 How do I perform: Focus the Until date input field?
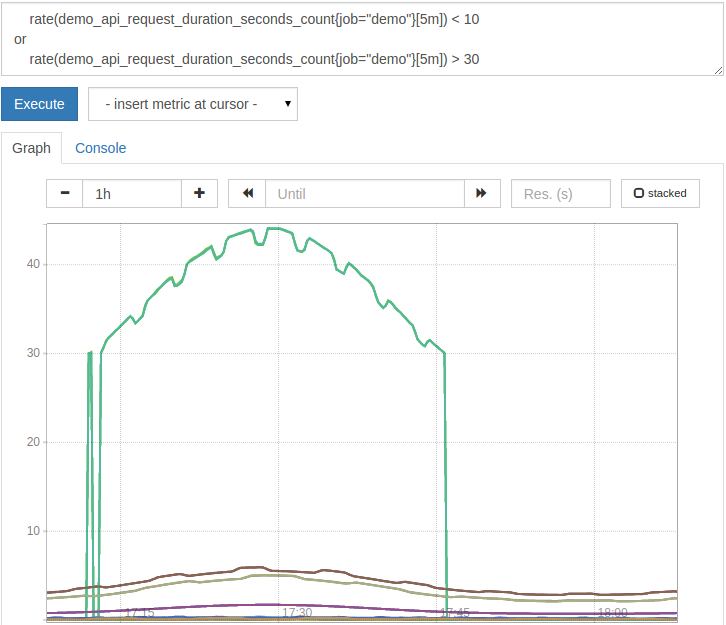(x=365, y=194)
